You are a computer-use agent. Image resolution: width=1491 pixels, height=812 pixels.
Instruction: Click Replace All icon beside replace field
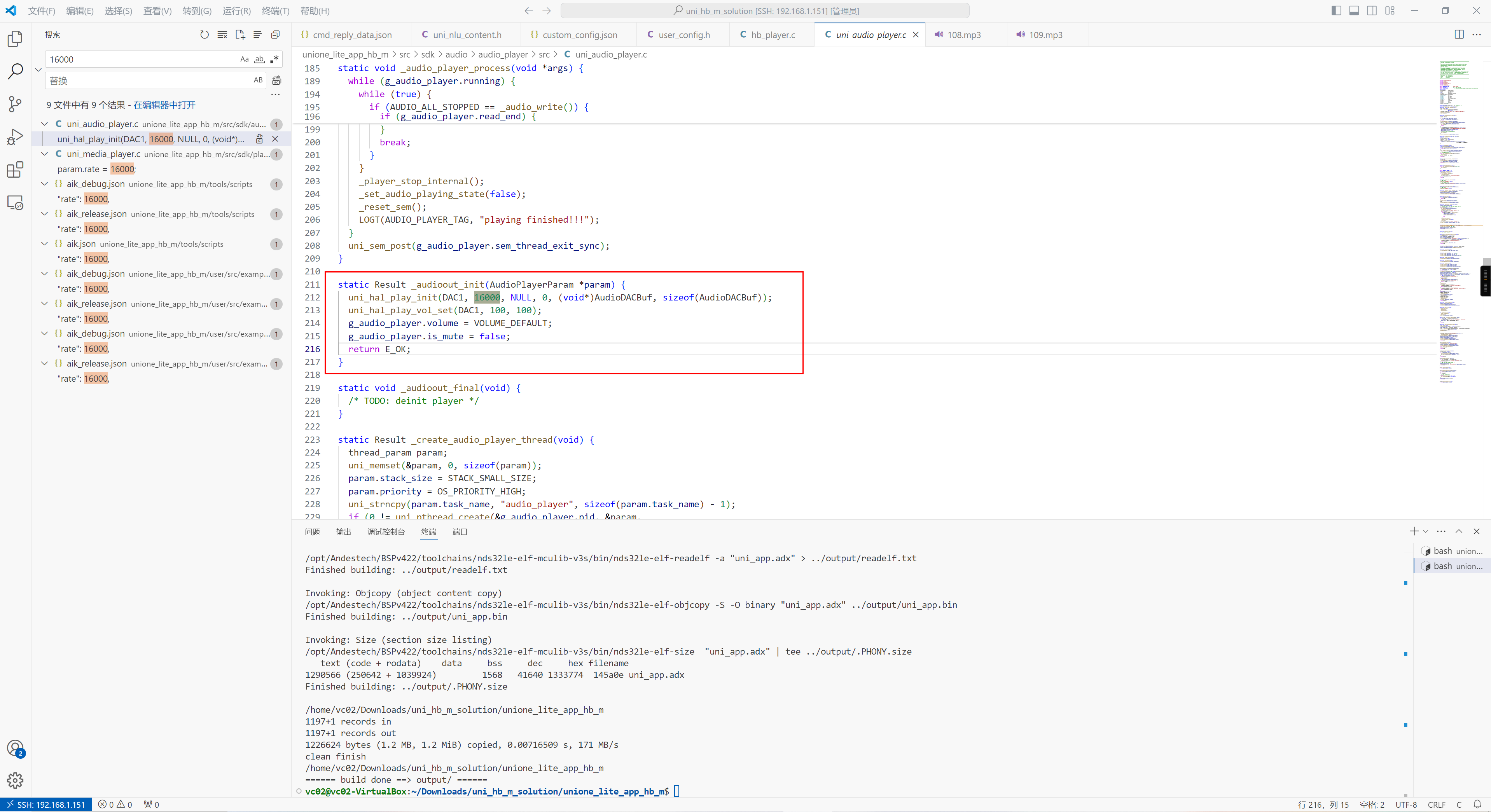tap(277, 80)
